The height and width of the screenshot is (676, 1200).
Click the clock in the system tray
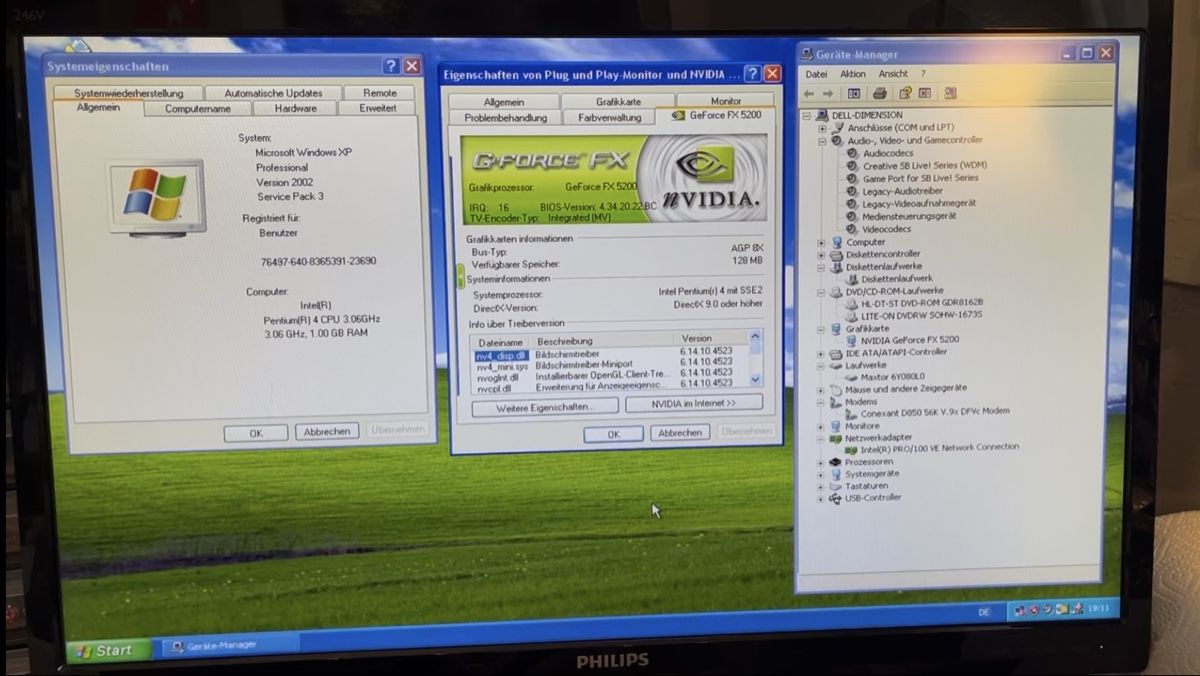[1098, 607]
